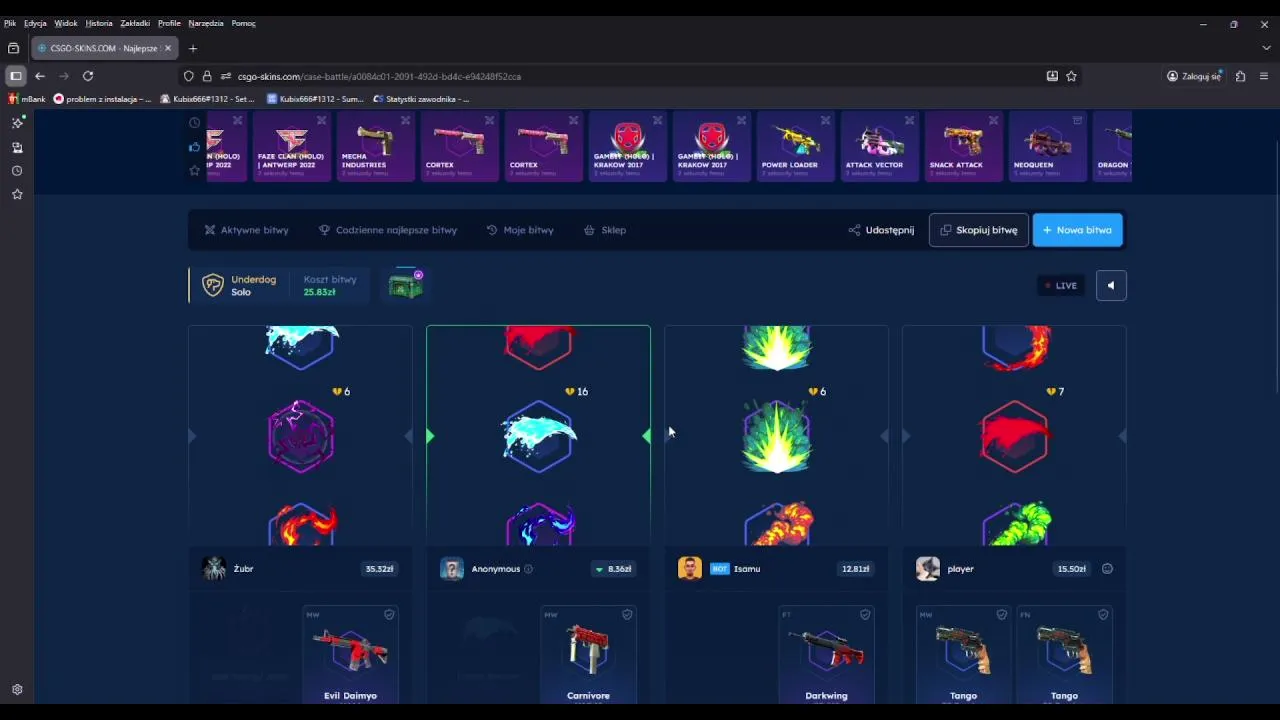Click the green case icon next to Koszt bitwy
Screen dimensions: 1280x720
pyautogui.click(x=406, y=285)
